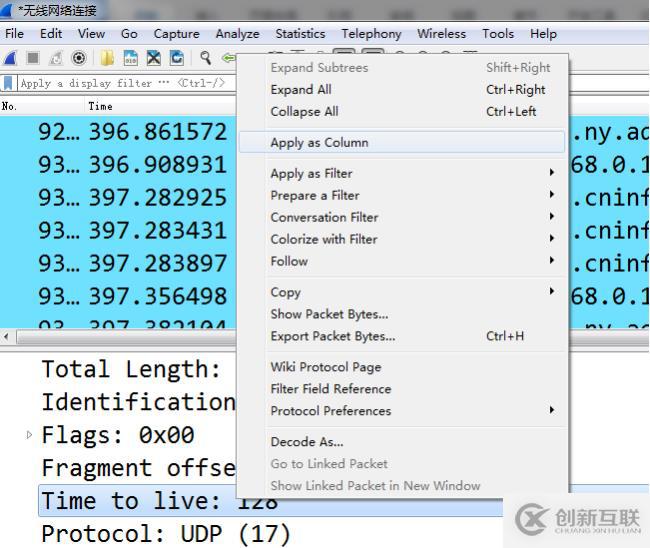
Task: Expand Colorize with Filter submenu
Action: click(x=401, y=239)
